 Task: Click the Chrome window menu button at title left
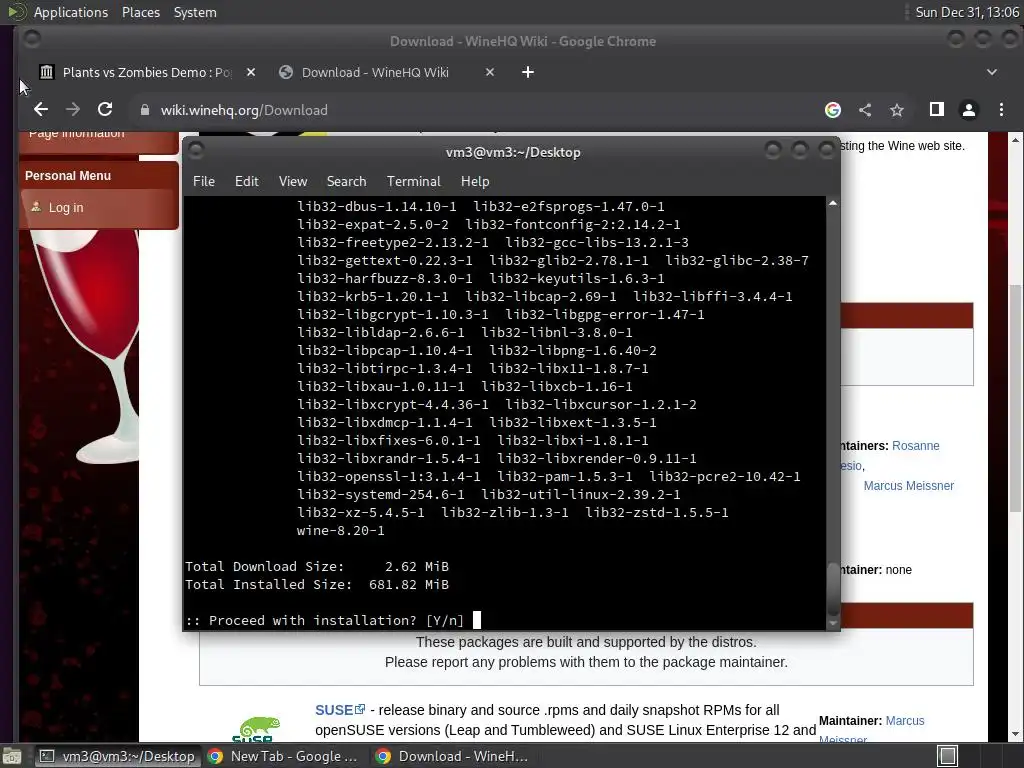pyautogui.click(x=31, y=40)
